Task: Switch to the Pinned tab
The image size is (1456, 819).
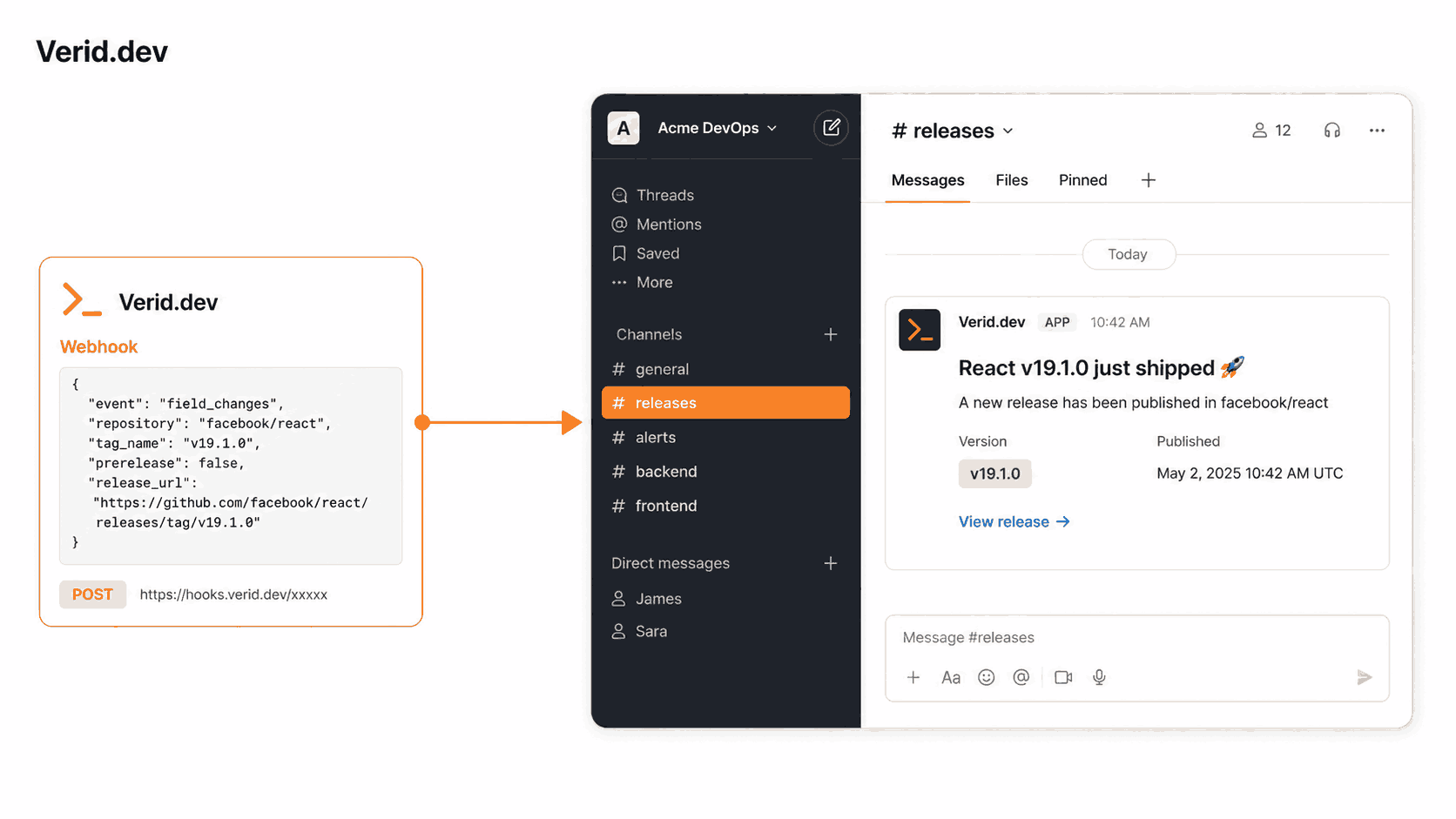Action: pos(1083,180)
